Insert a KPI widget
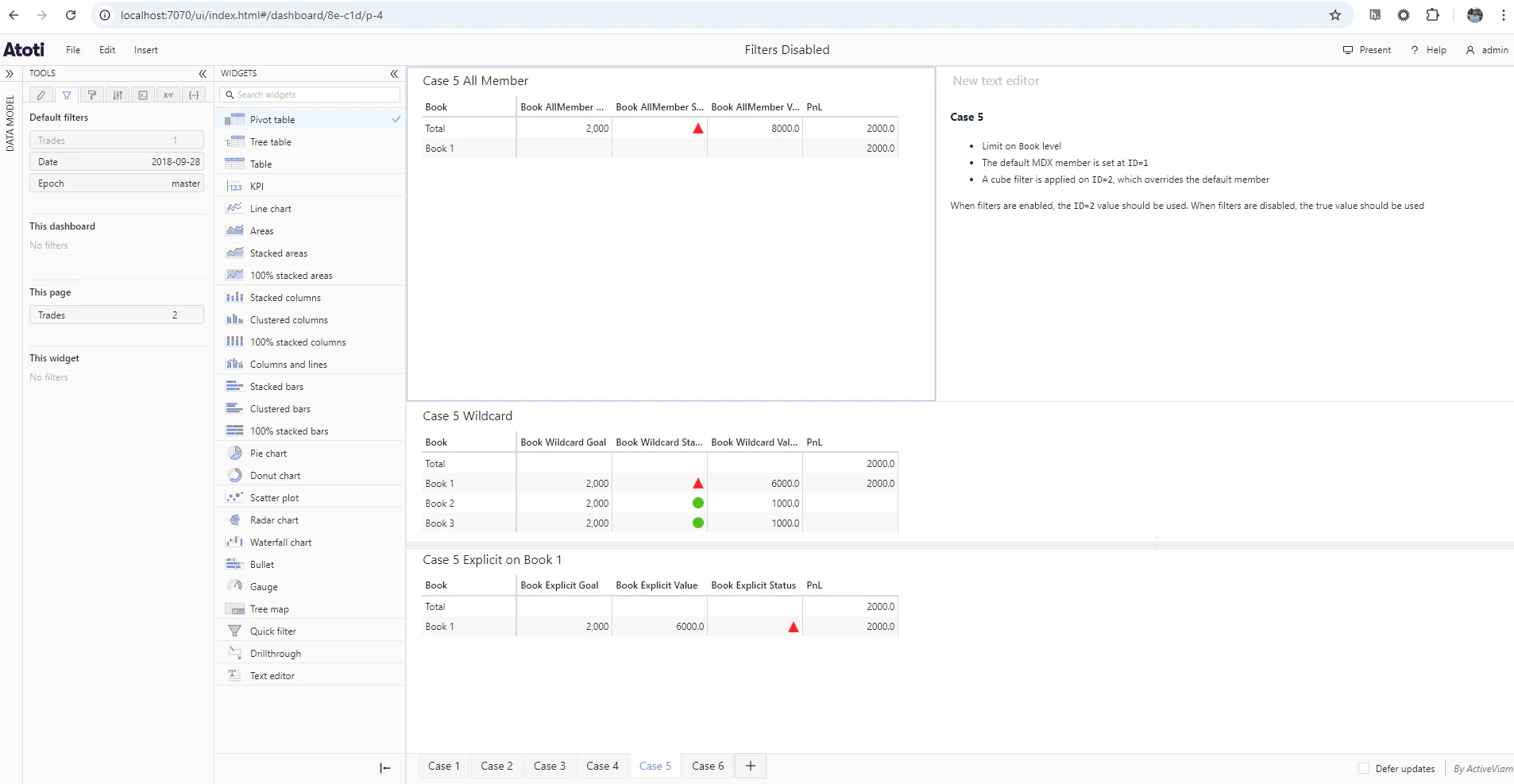The image size is (1514, 784). tap(311, 186)
